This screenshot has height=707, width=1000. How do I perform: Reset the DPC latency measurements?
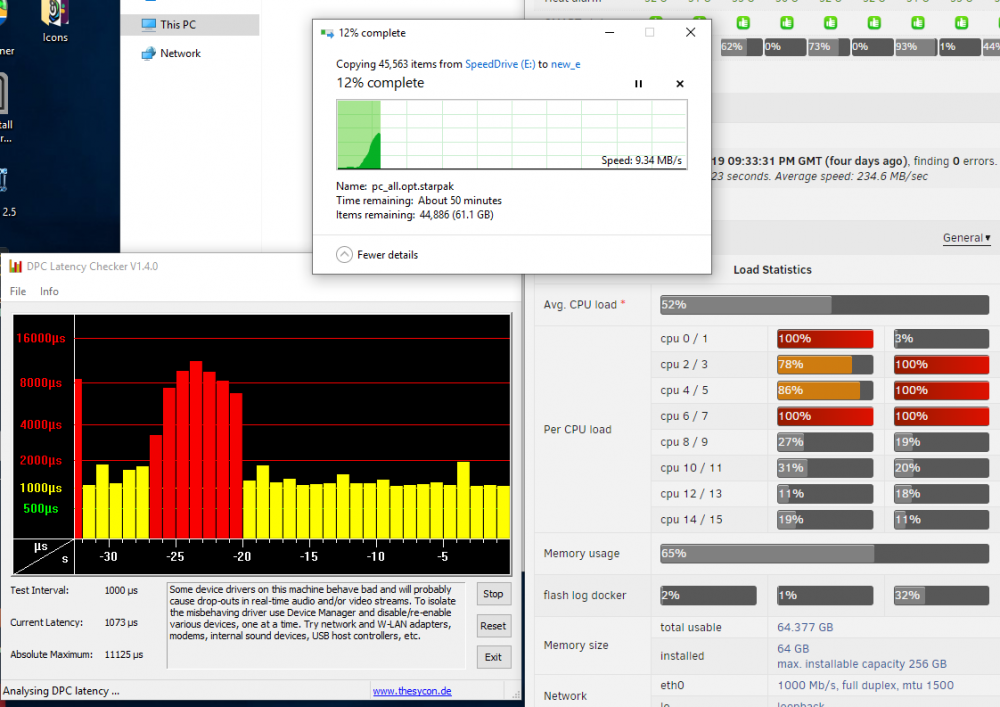(x=494, y=626)
